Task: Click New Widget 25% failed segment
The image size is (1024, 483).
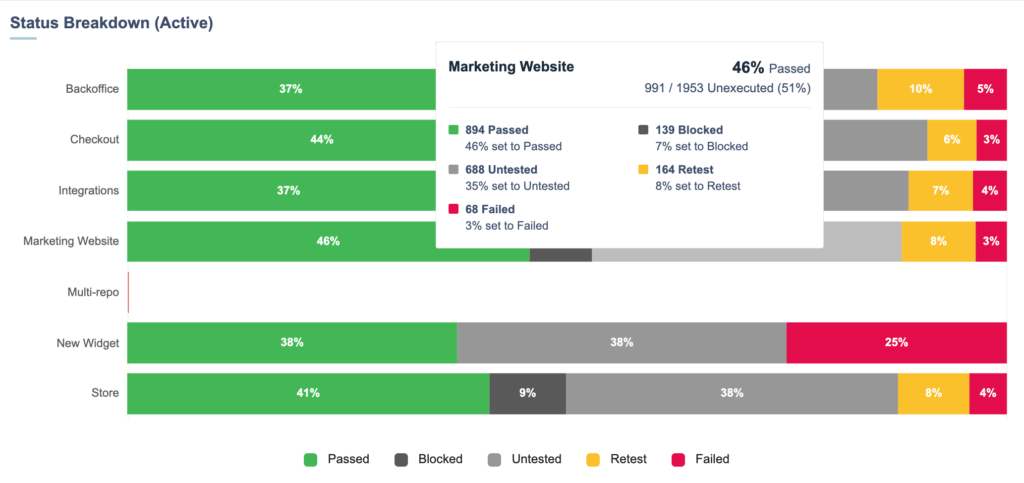Action: coord(896,342)
